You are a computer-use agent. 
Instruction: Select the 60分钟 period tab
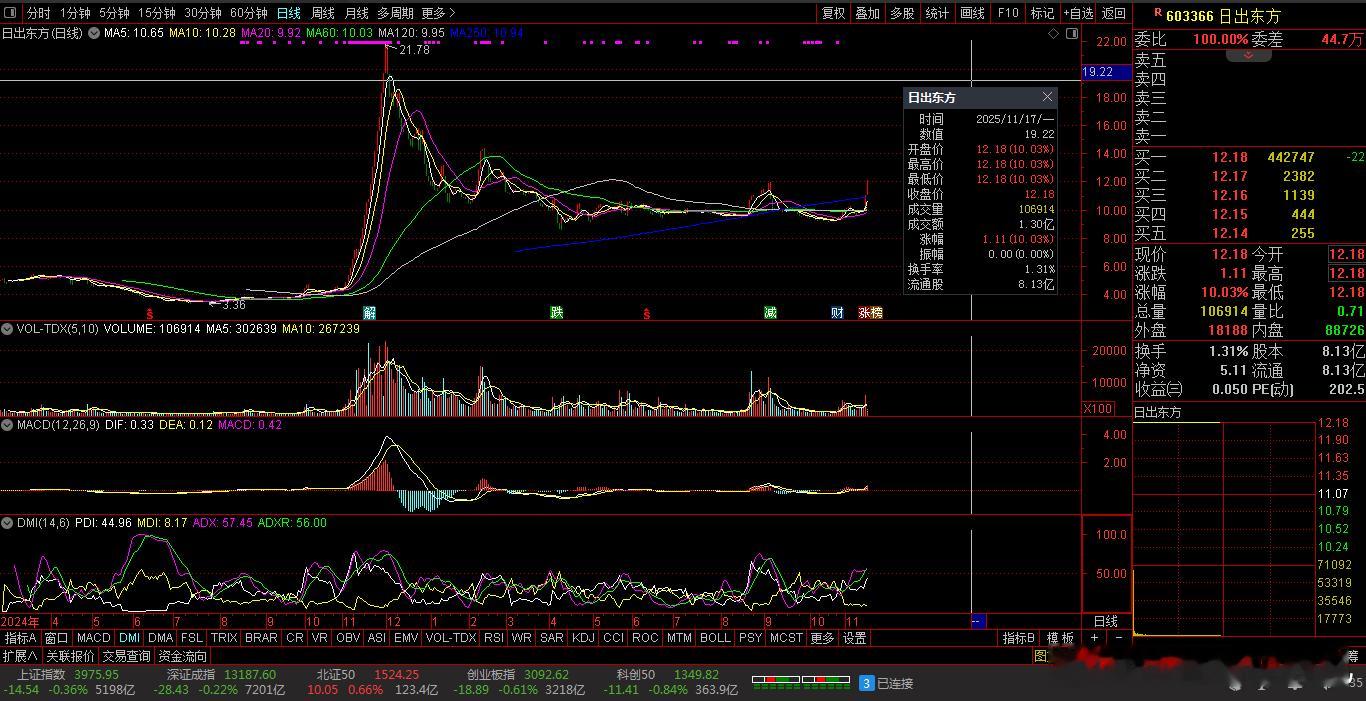[x=248, y=13]
